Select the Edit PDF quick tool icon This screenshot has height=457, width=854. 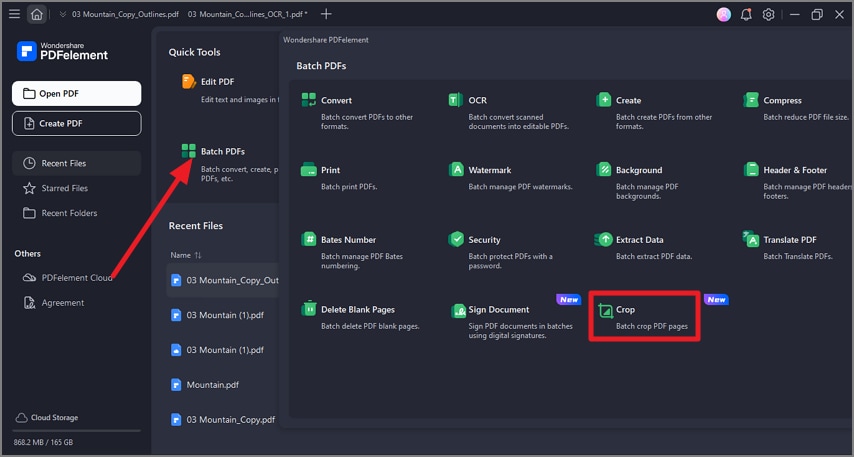(188, 82)
